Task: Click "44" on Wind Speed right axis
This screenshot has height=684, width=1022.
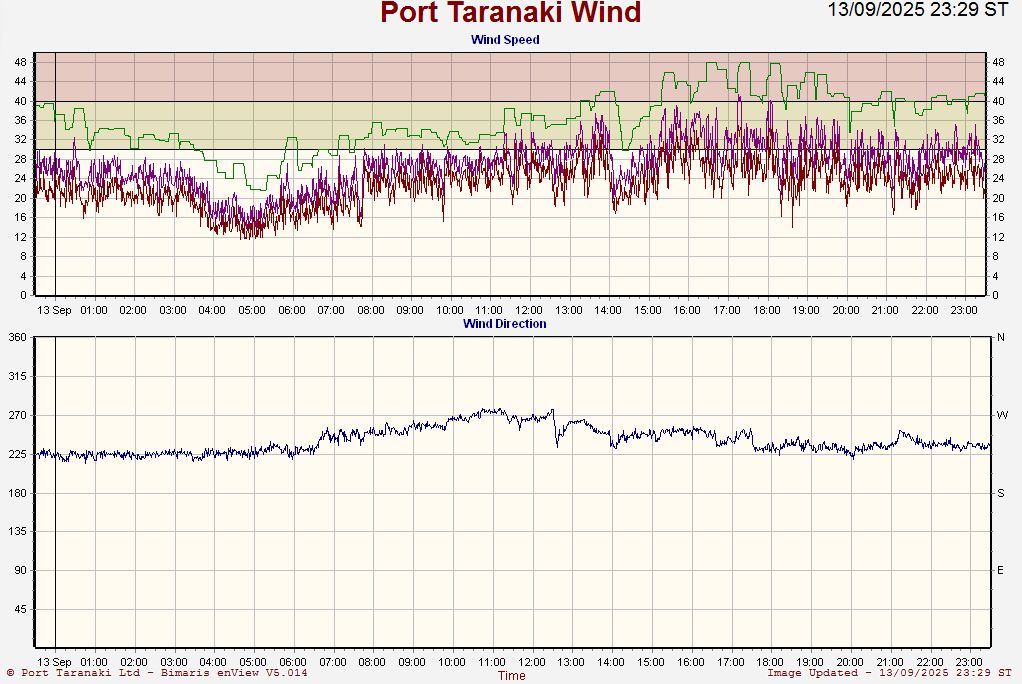Action: [x=998, y=82]
